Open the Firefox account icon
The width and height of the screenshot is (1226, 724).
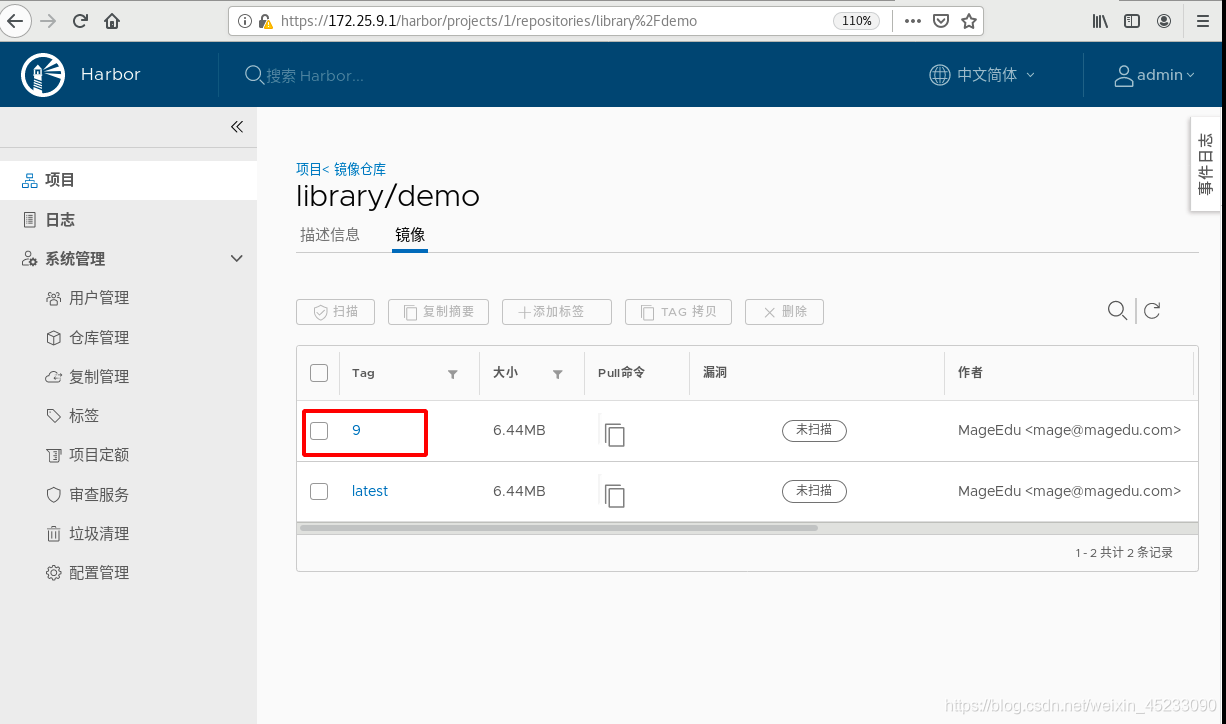(x=1164, y=21)
